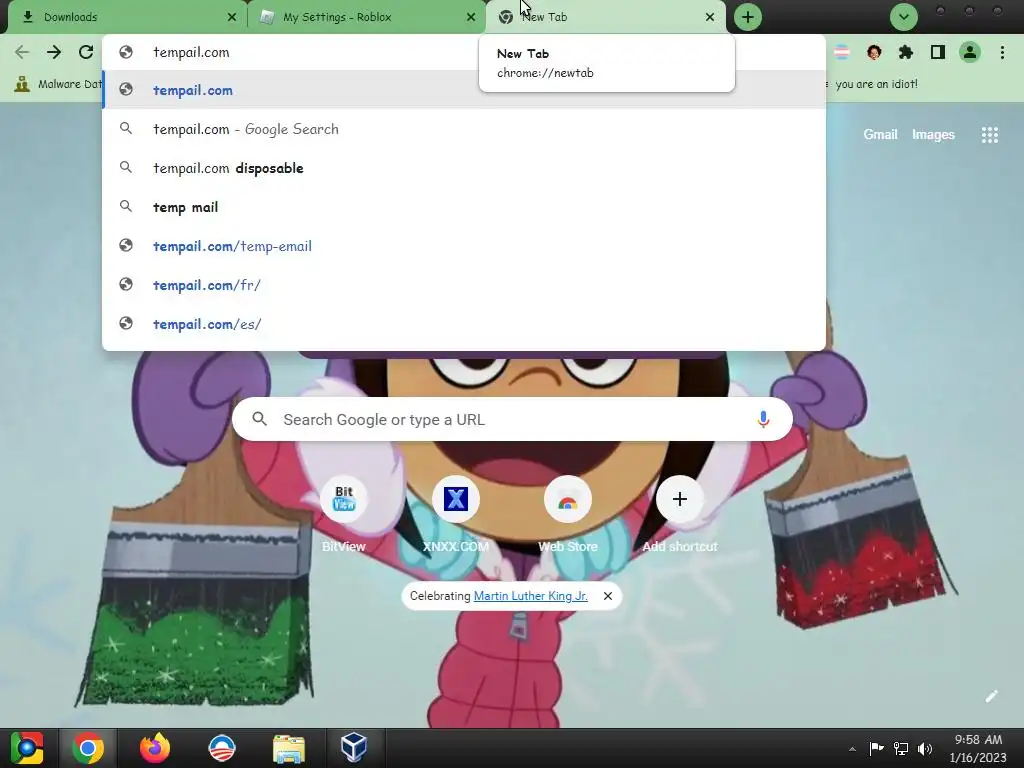Open File Explorer from the taskbar
The image size is (1024, 768).
tap(289, 748)
